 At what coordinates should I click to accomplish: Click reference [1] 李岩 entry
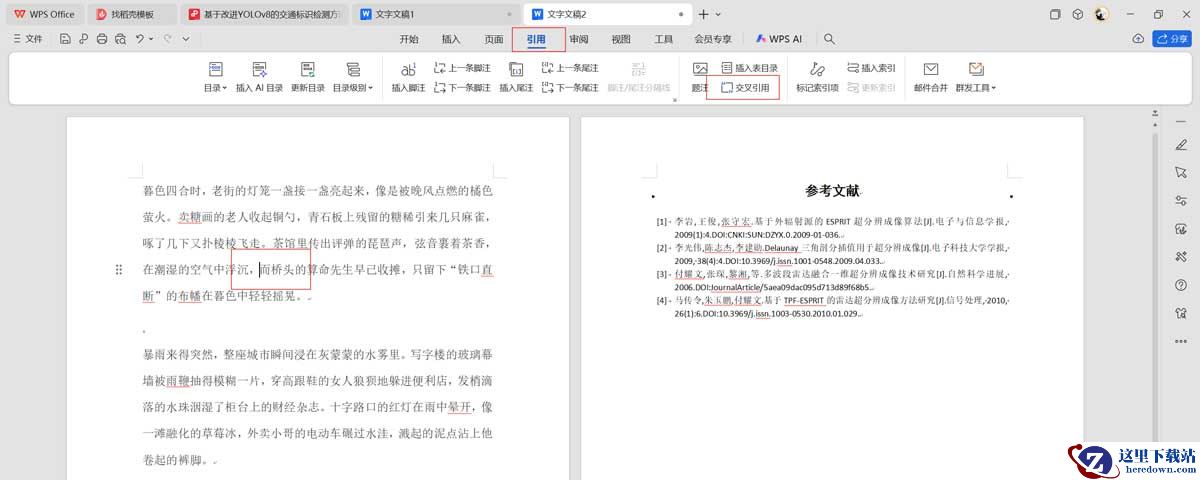click(832, 227)
